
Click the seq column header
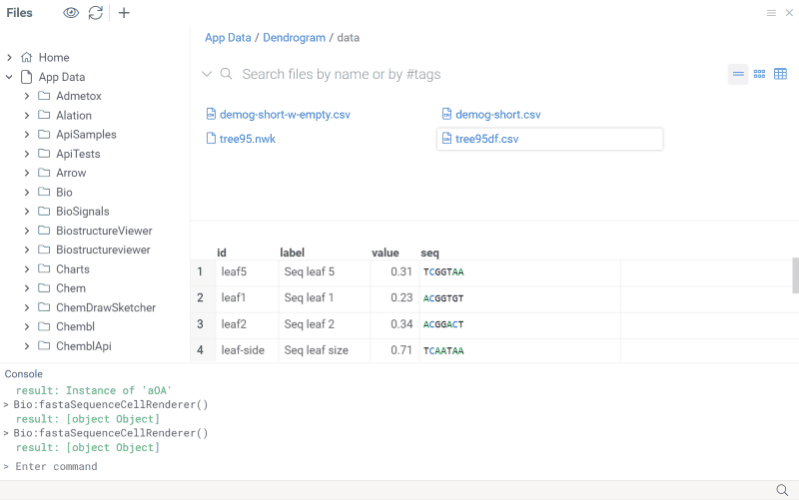click(x=430, y=253)
